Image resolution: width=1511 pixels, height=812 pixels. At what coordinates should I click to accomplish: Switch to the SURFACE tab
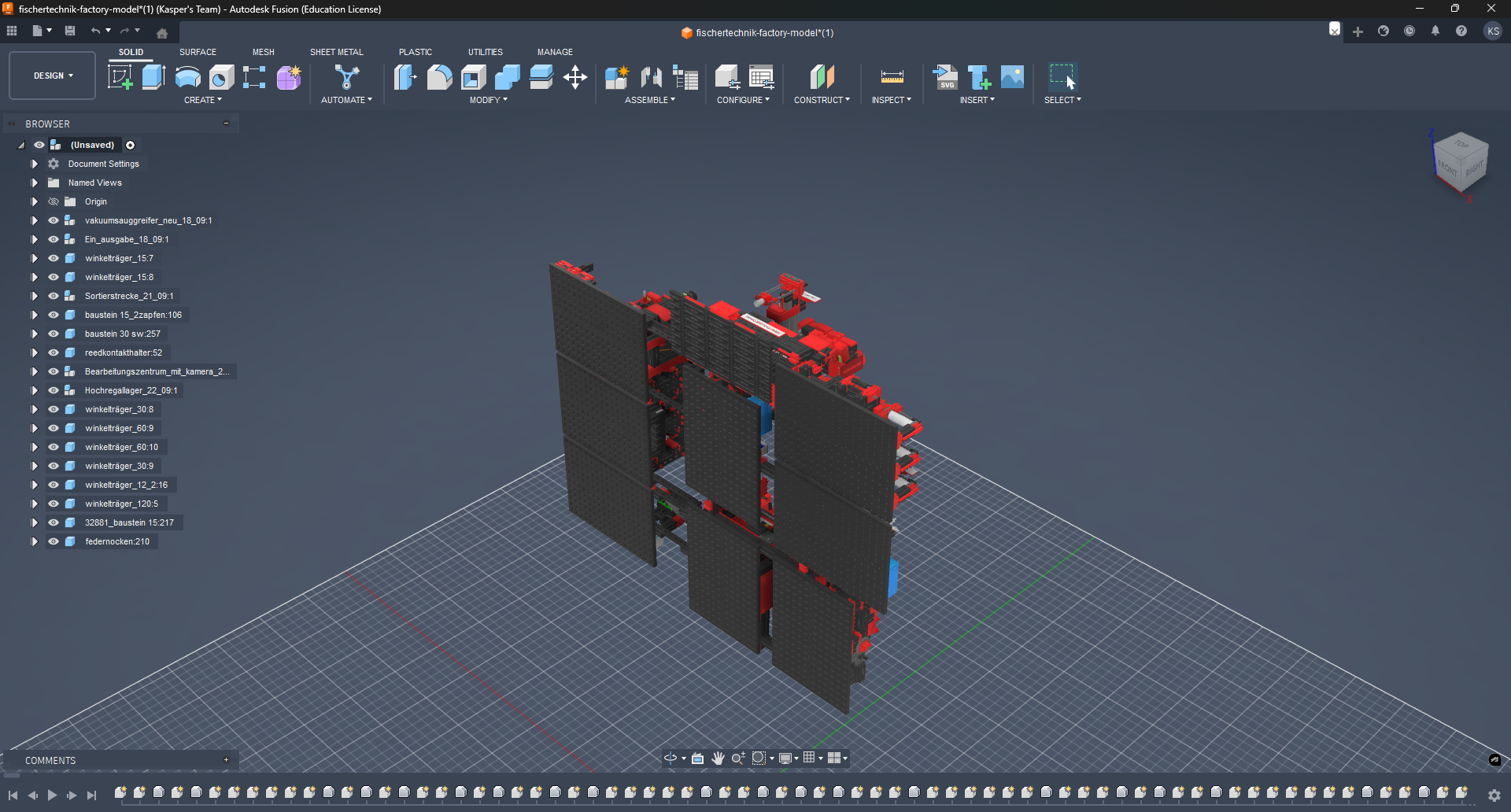[x=198, y=52]
